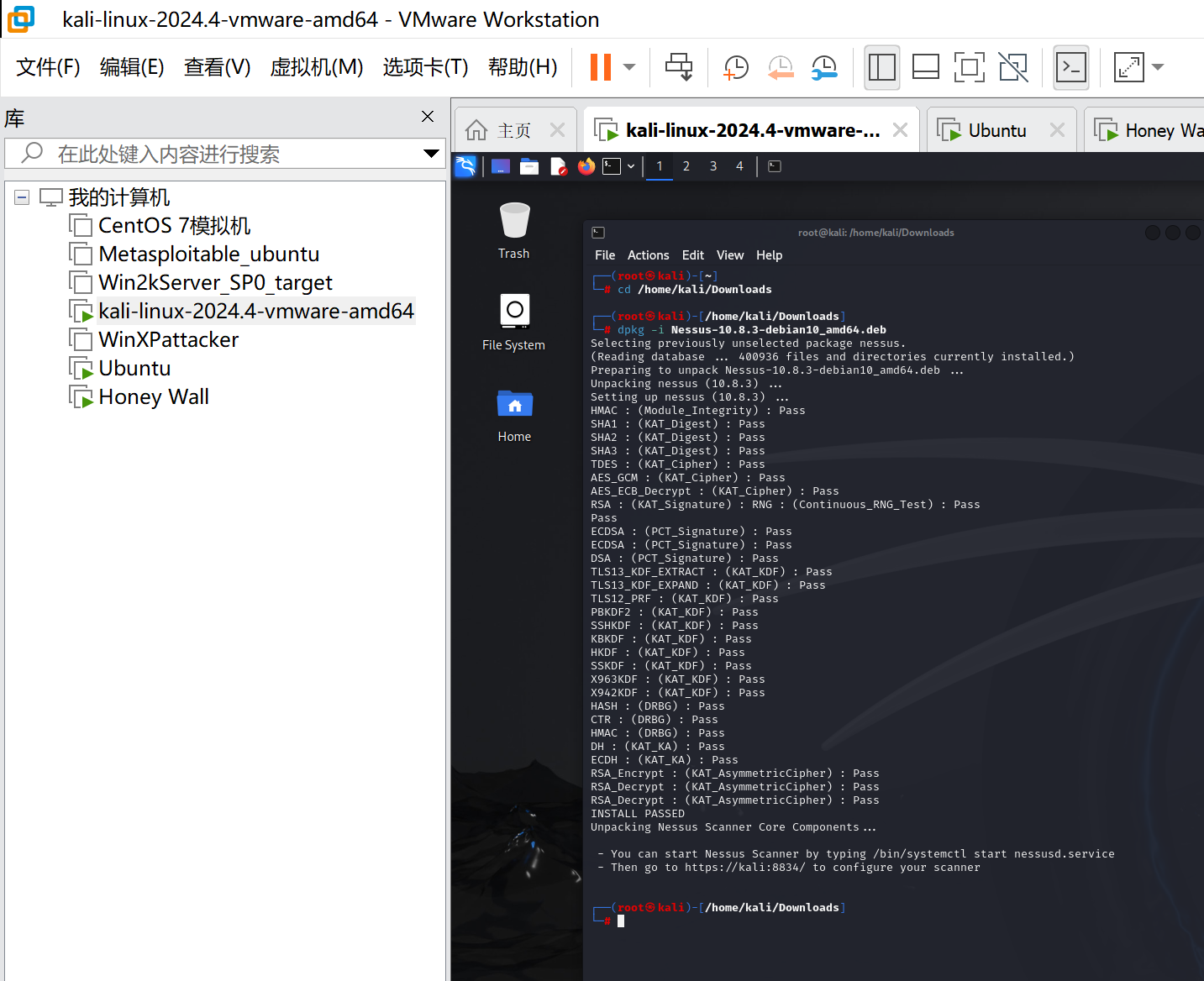
Task: Select Metasploitable_ubuntu in the library
Action: tap(208, 254)
